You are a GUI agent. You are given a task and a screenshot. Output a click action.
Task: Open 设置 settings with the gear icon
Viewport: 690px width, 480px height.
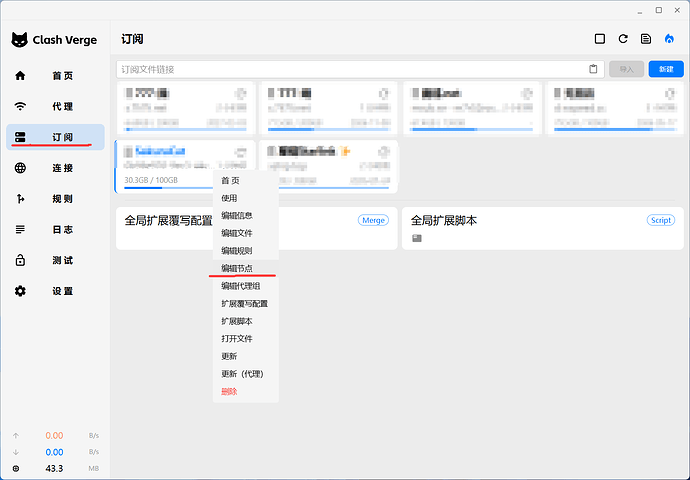click(x=55, y=291)
